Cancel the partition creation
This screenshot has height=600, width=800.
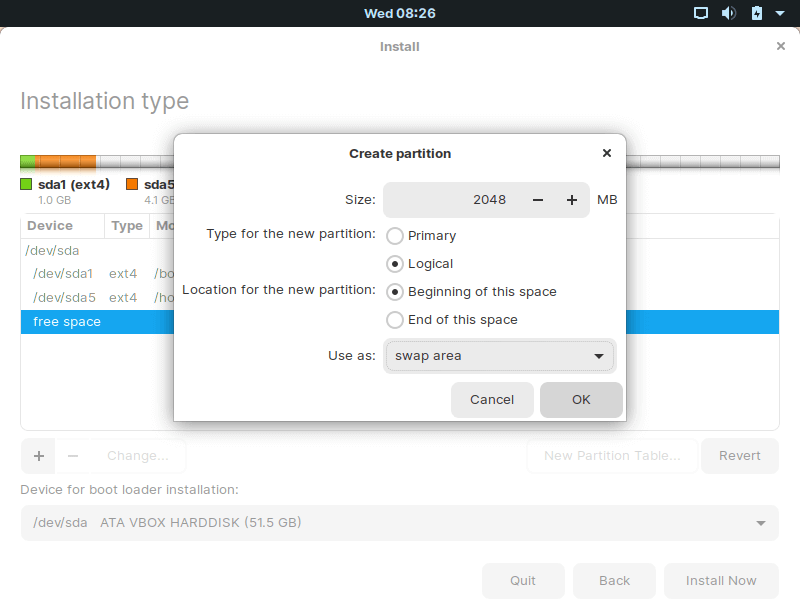pos(492,399)
